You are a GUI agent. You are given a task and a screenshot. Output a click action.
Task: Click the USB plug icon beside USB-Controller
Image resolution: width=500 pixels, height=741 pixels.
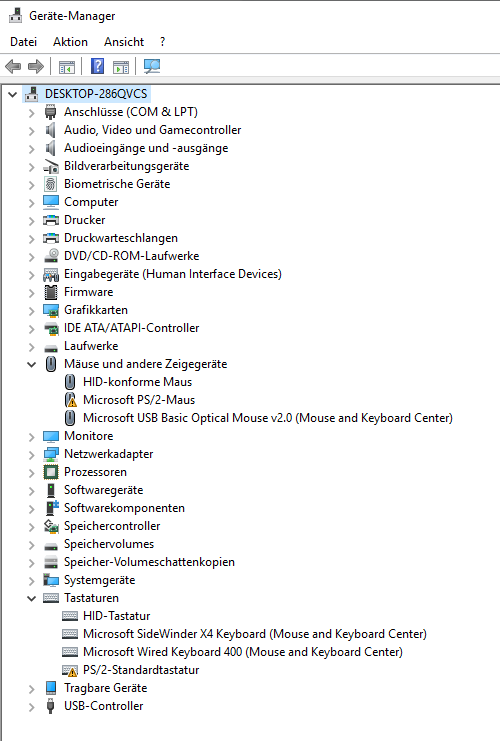pyautogui.click(x=51, y=706)
